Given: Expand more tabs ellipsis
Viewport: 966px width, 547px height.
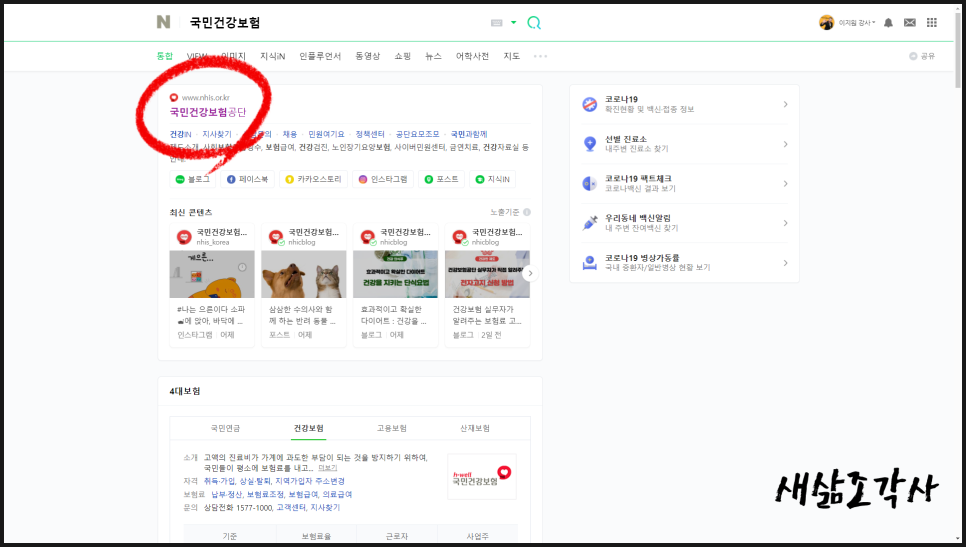Looking at the screenshot, I should point(540,56).
